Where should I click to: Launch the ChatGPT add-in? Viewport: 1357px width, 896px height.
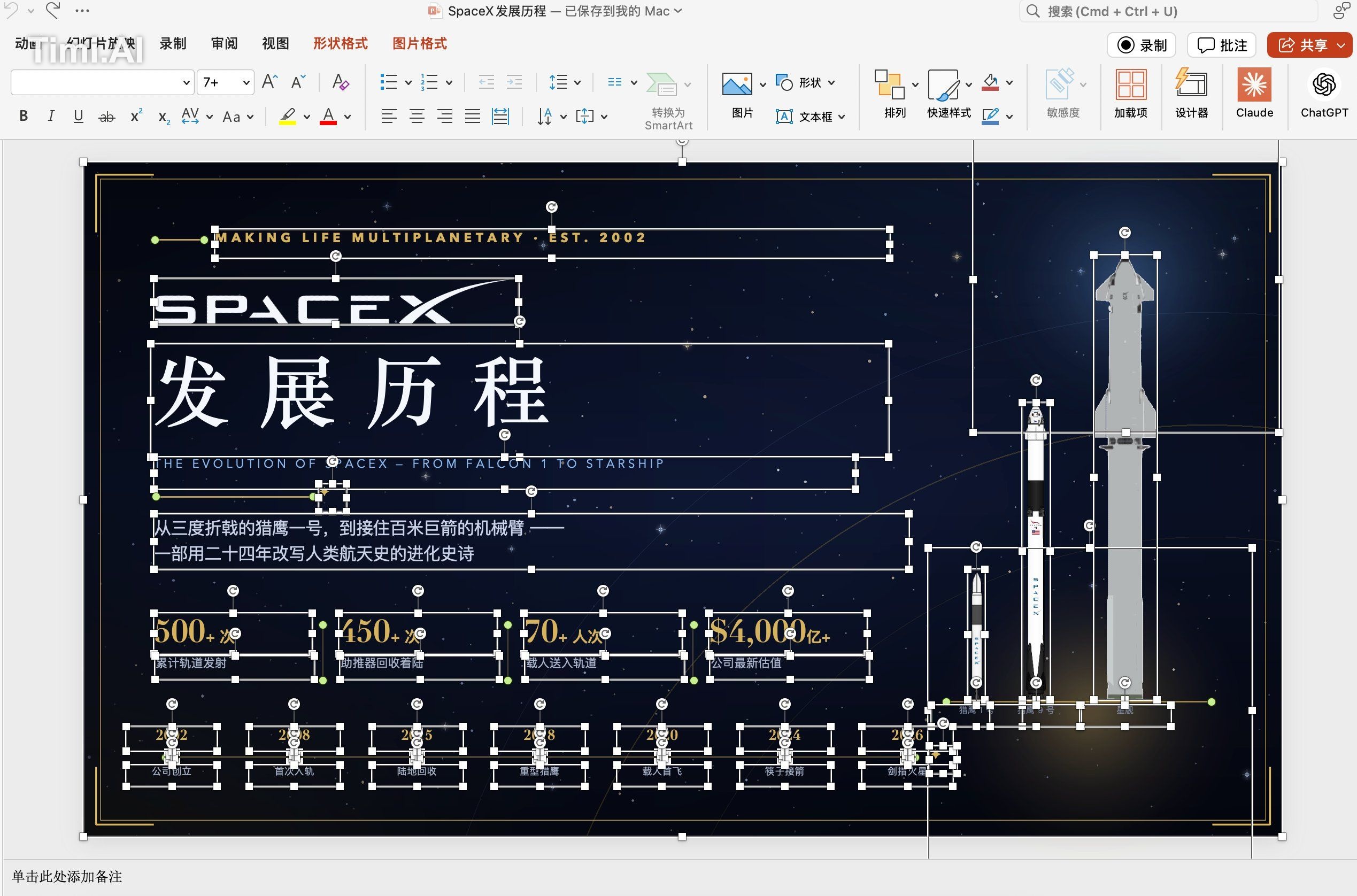coord(1324,94)
